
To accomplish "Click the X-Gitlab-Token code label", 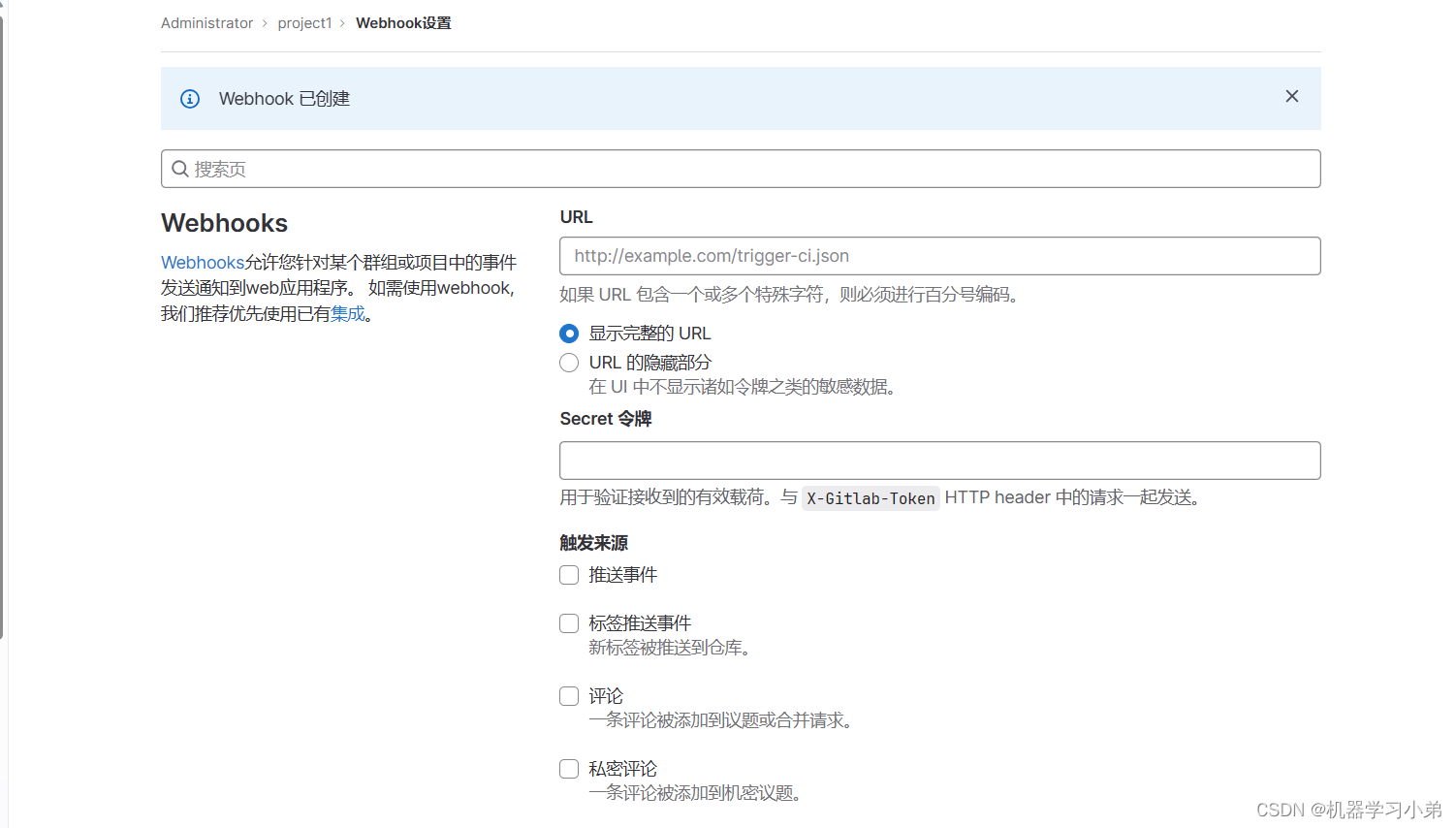I will pyautogui.click(x=870, y=498).
